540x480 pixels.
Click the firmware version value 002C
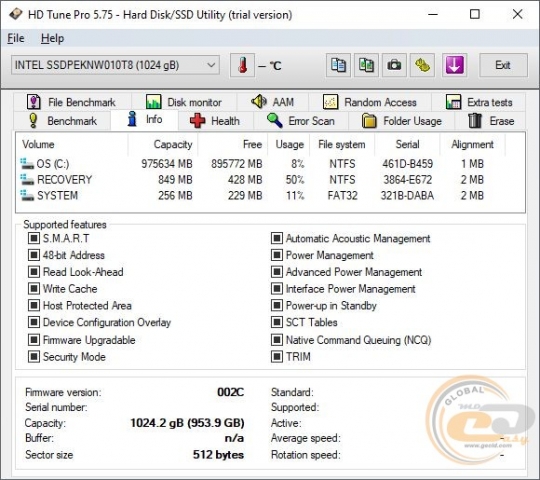pyautogui.click(x=230, y=392)
